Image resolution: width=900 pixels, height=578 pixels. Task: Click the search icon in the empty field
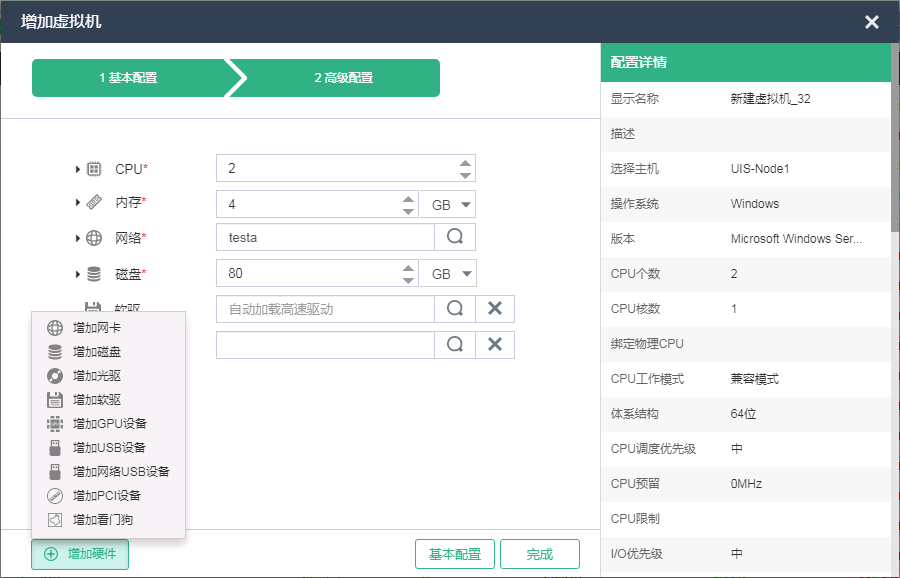(x=454, y=345)
